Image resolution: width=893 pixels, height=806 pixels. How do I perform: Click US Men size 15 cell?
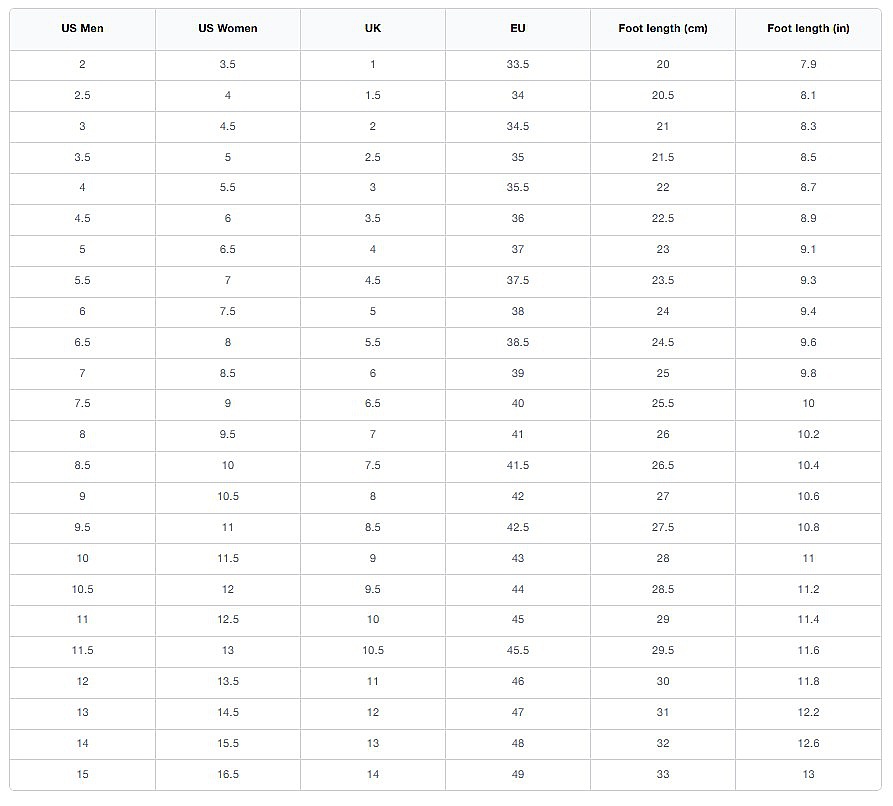[x=82, y=774]
